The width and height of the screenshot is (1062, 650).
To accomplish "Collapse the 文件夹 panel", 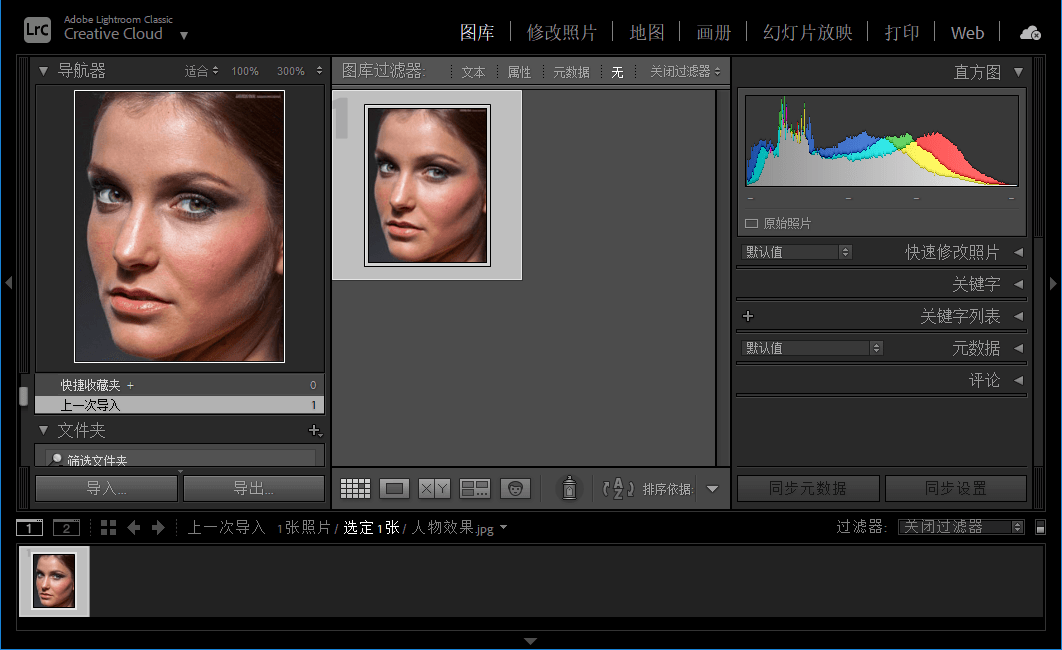I will 43,430.
